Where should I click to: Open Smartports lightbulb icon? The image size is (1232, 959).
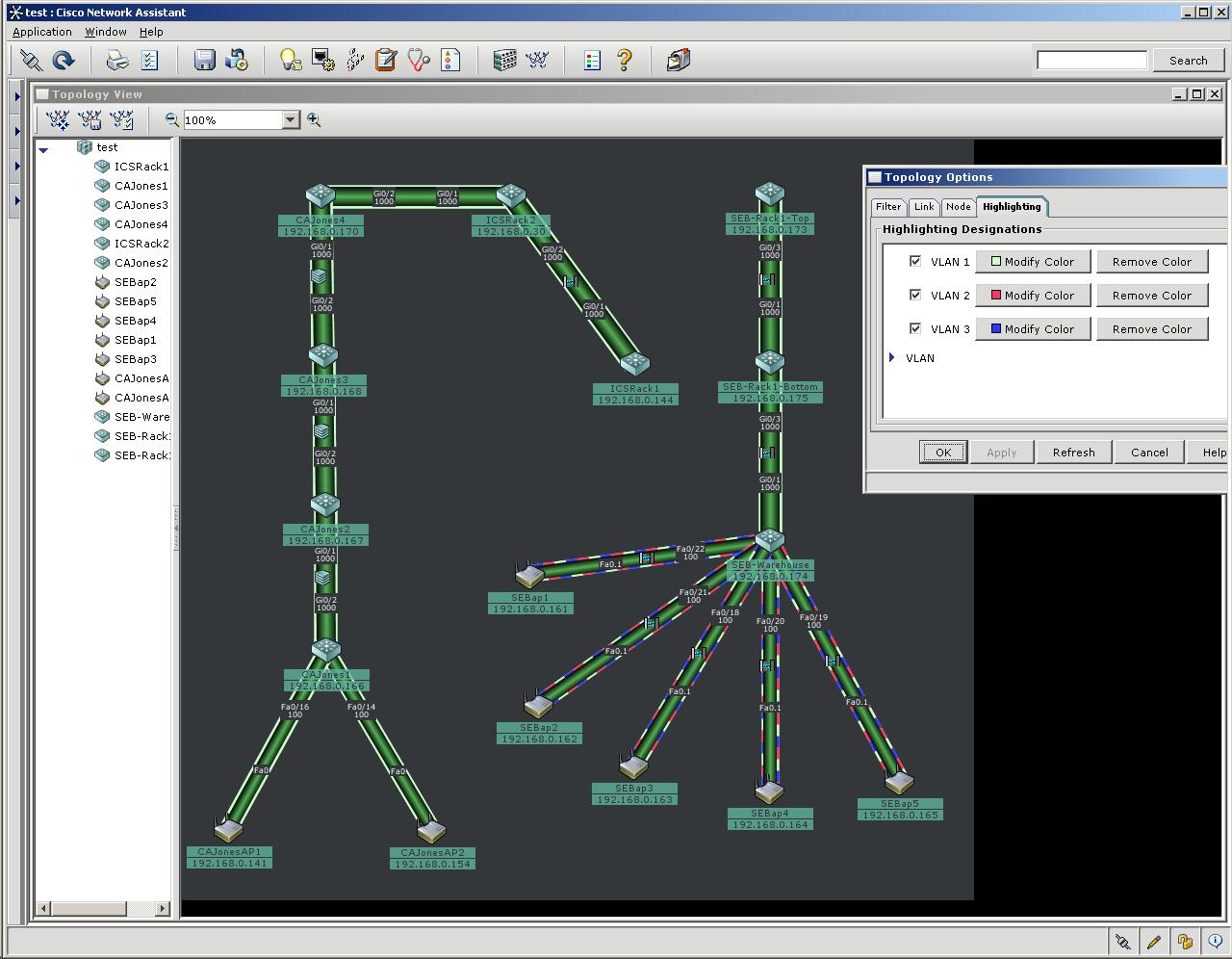[x=291, y=61]
